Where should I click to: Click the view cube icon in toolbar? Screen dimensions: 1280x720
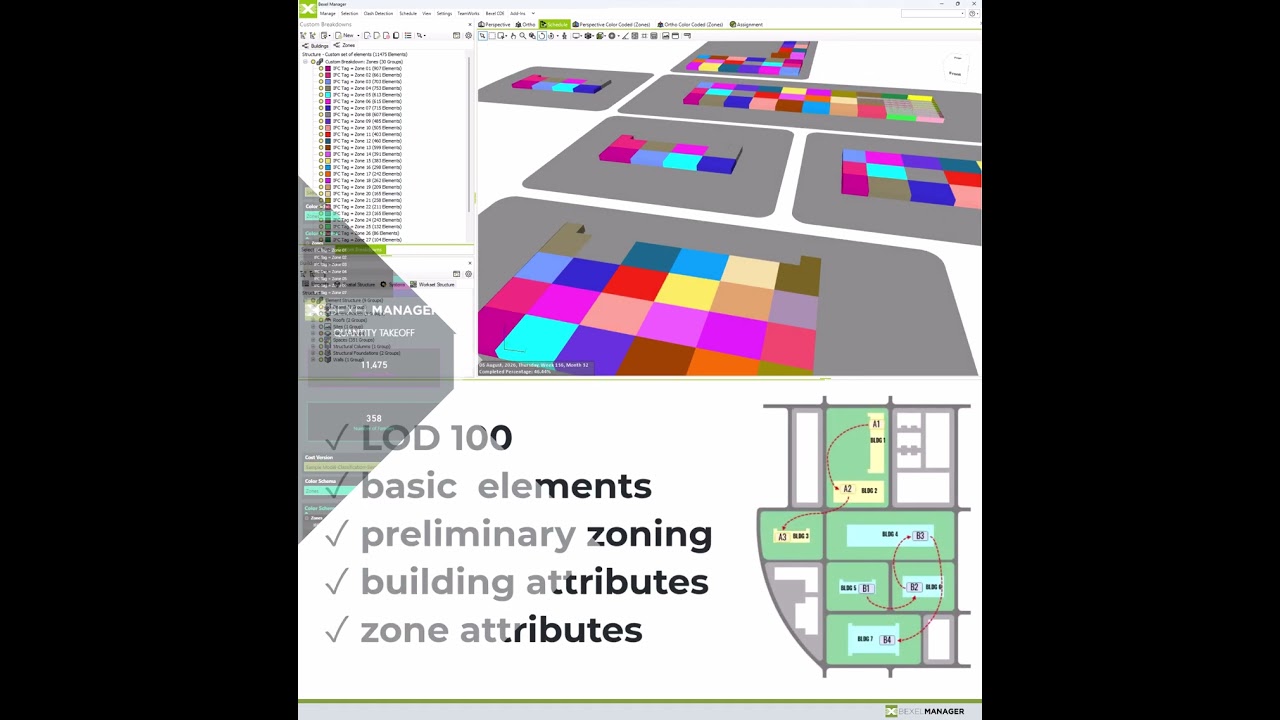588,36
